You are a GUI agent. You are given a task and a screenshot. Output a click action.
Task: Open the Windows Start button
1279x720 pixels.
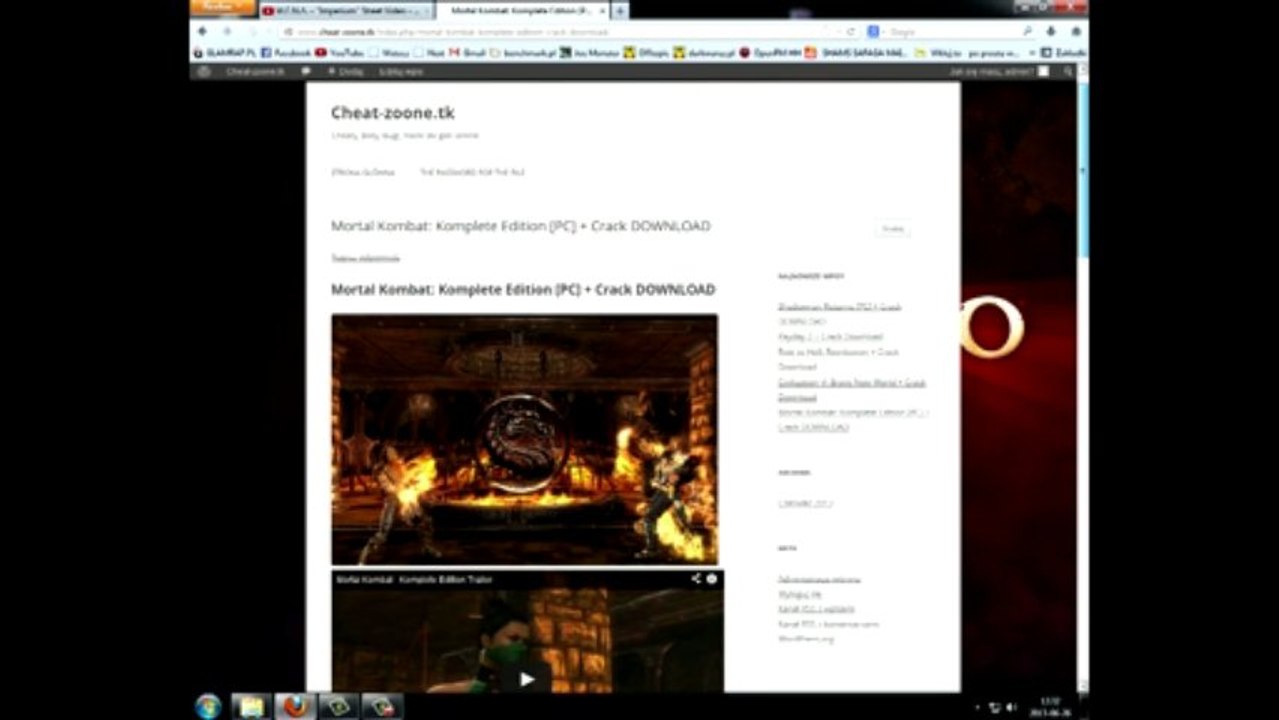click(208, 706)
